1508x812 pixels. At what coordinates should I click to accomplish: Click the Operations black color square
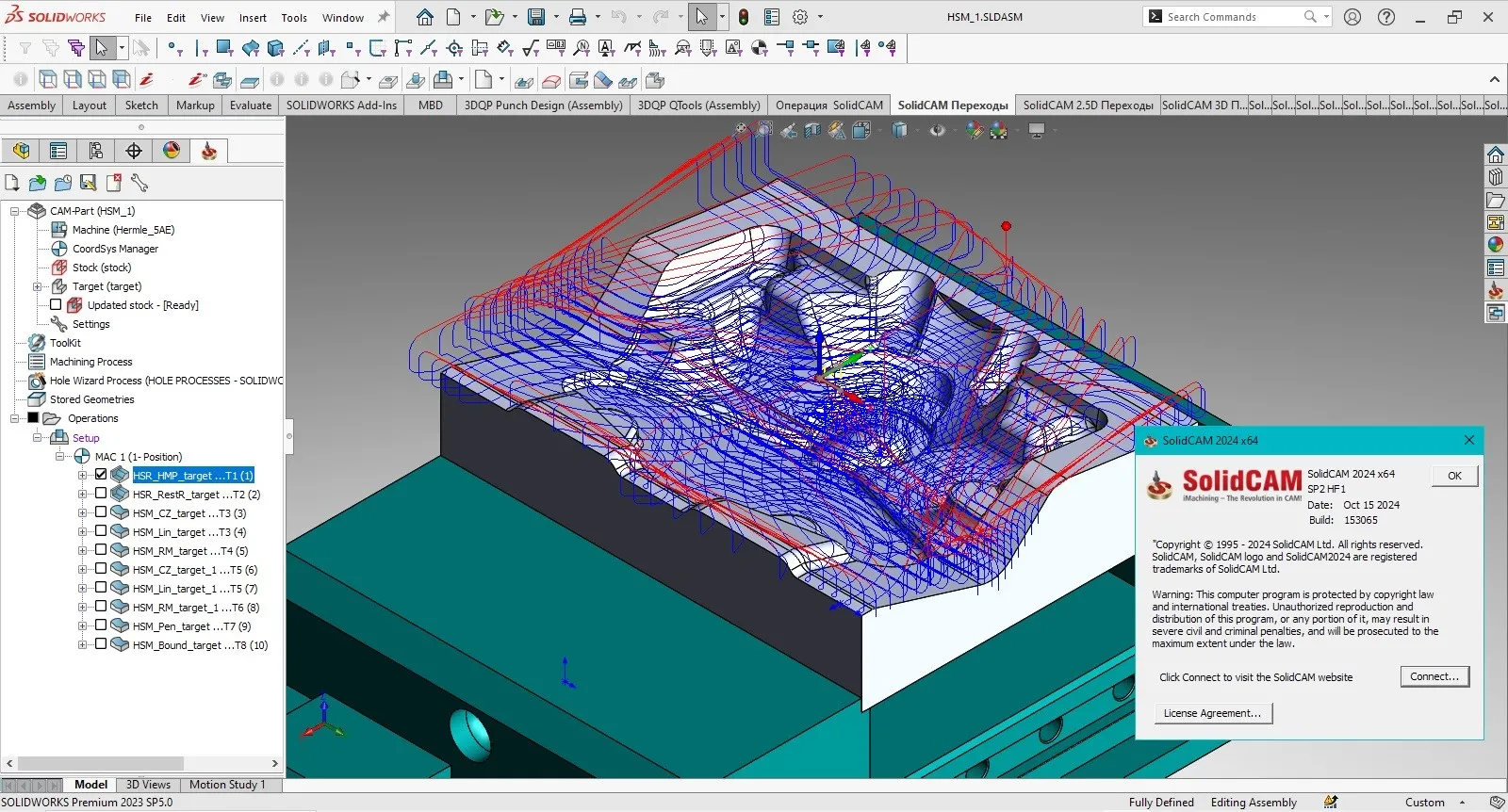coord(33,418)
